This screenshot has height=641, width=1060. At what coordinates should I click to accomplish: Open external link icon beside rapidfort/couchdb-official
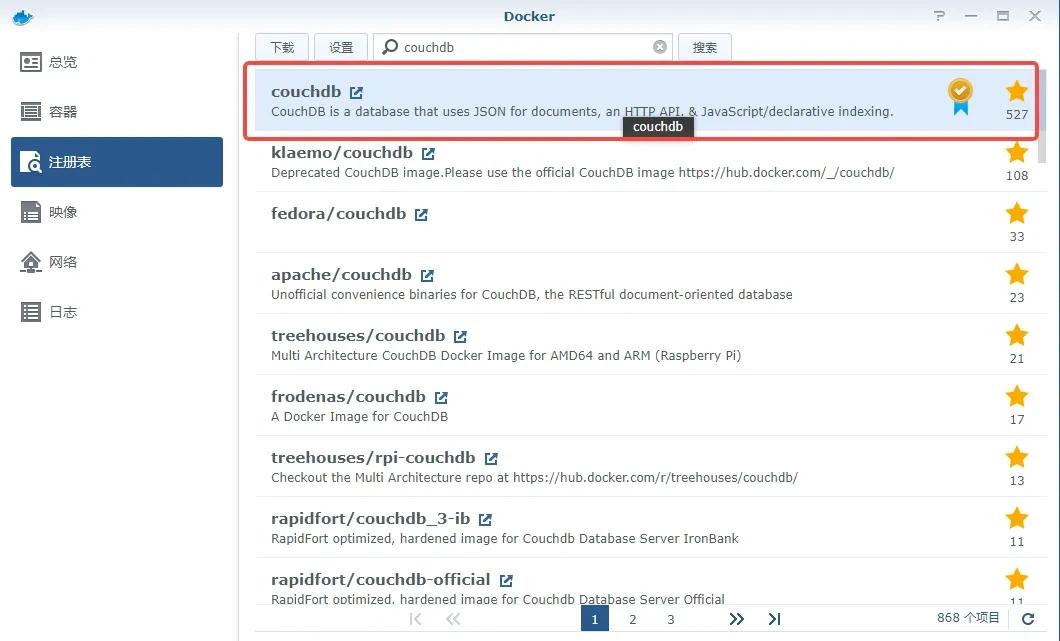(x=506, y=580)
